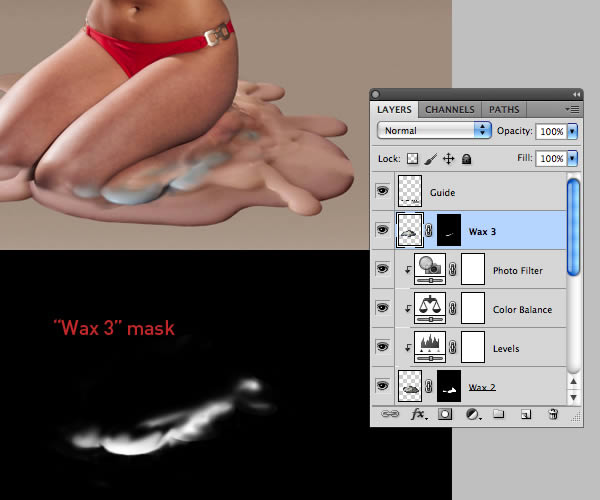600x500 pixels.
Task: Click the panel resize grip corner
Action: tap(576, 417)
